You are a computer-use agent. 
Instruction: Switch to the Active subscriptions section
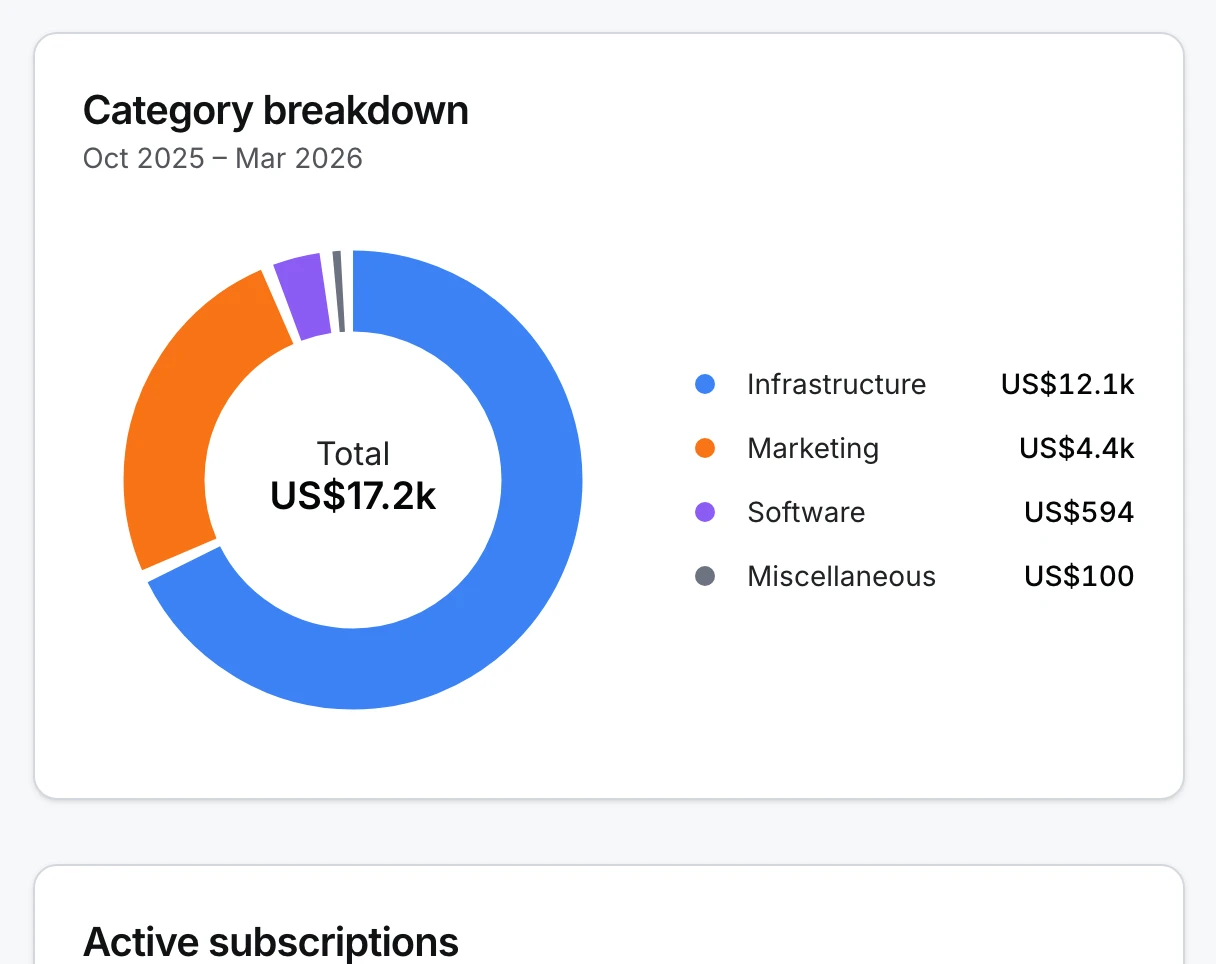(x=271, y=940)
